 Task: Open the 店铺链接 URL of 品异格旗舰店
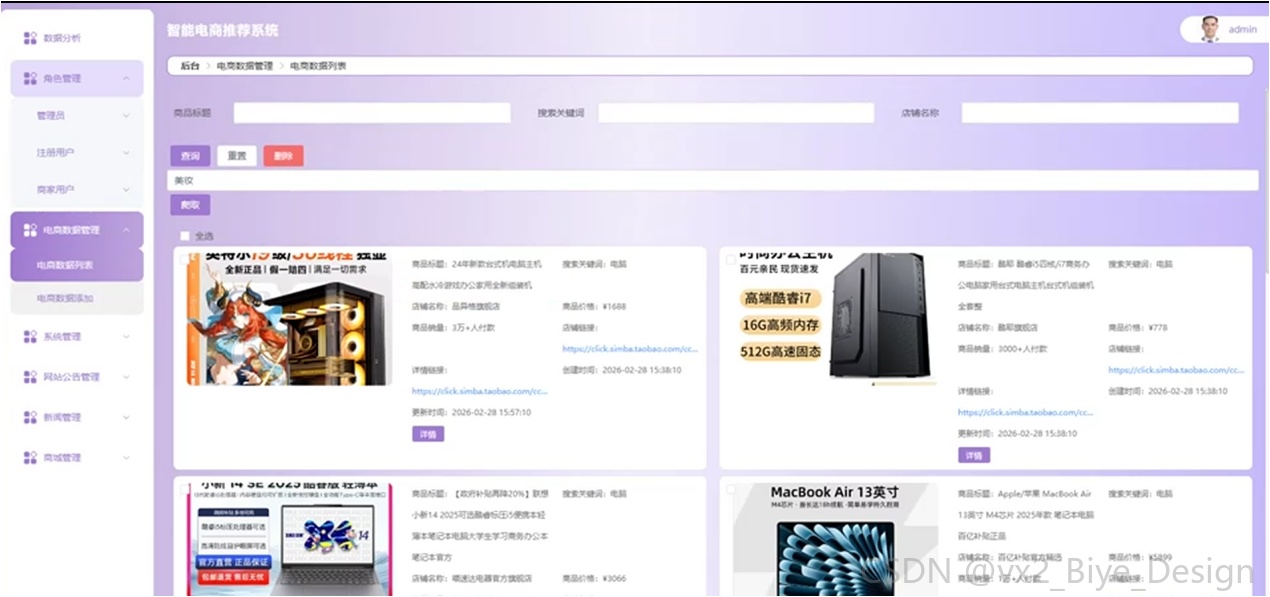(x=630, y=349)
